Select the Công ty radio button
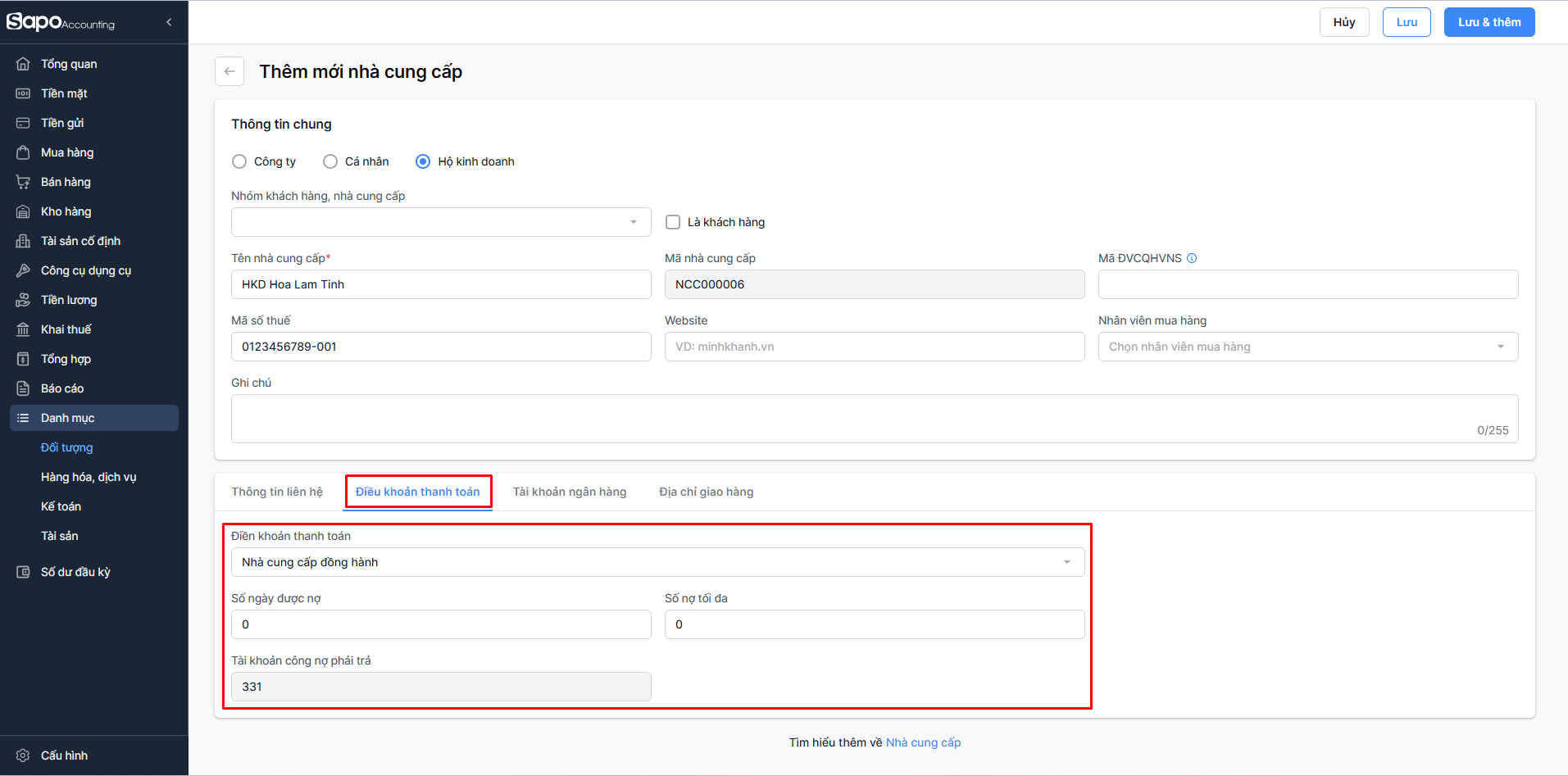1568x776 pixels. point(239,161)
